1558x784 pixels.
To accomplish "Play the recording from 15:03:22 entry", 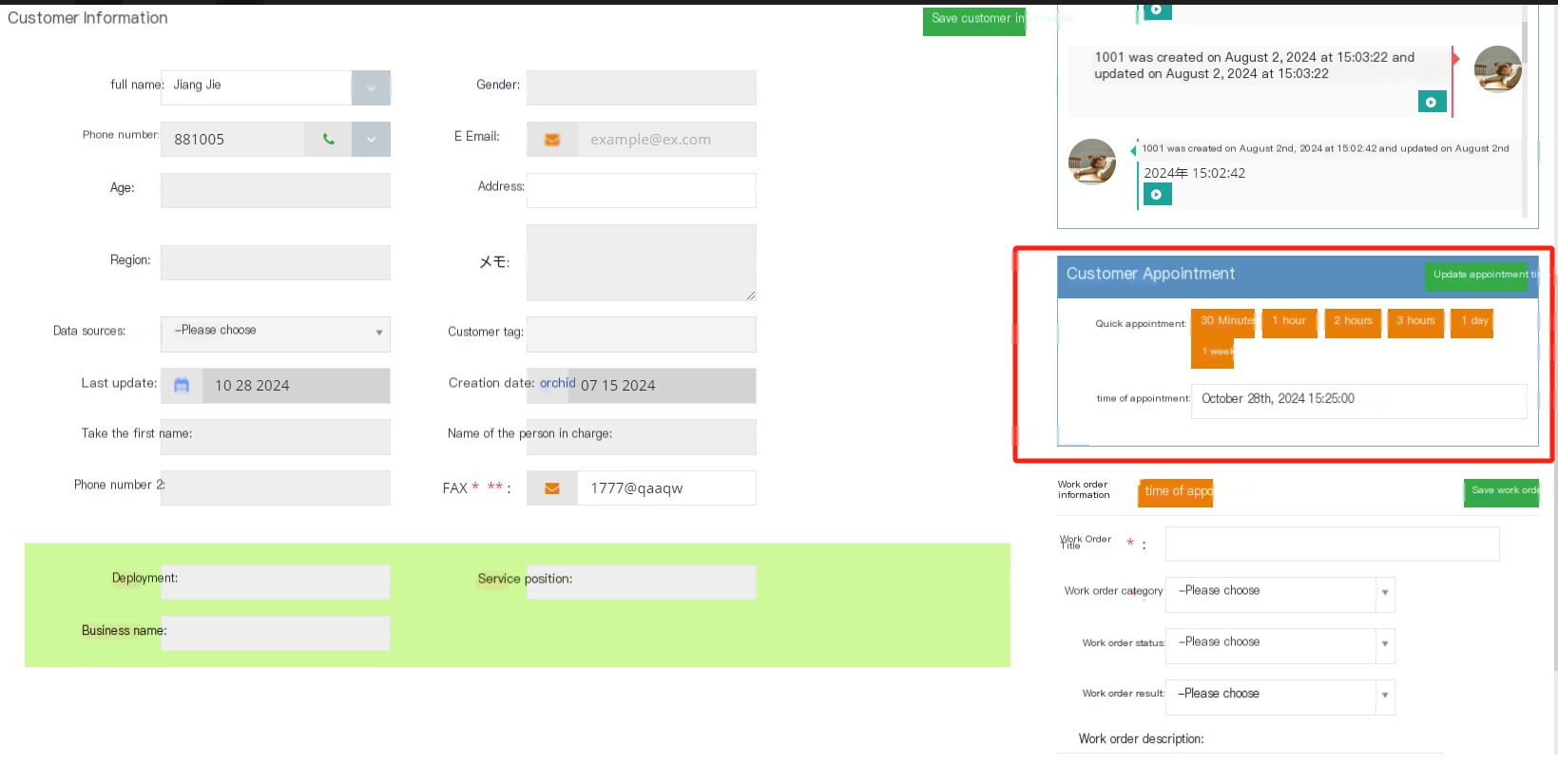I will point(1432,102).
